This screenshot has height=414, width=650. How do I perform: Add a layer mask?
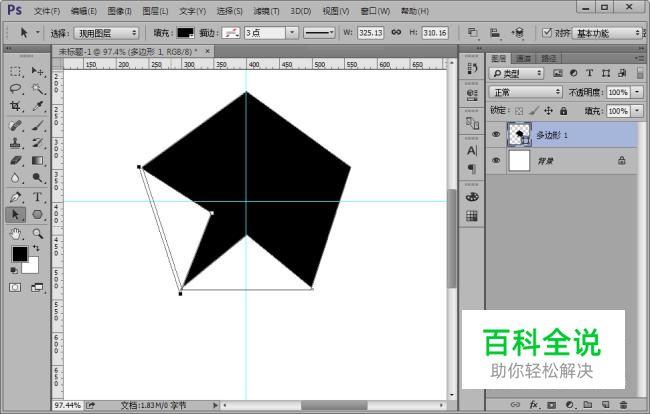551,404
